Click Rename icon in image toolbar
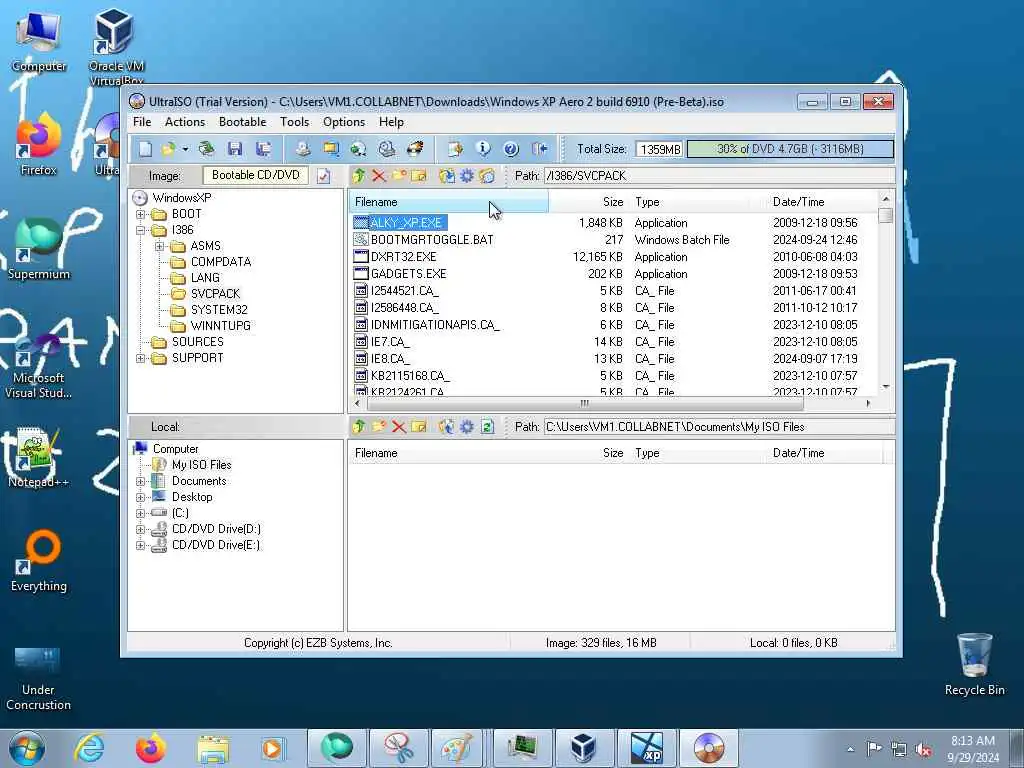Image resolution: width=1024 pixels, height=768 pixels. [419, 176]
